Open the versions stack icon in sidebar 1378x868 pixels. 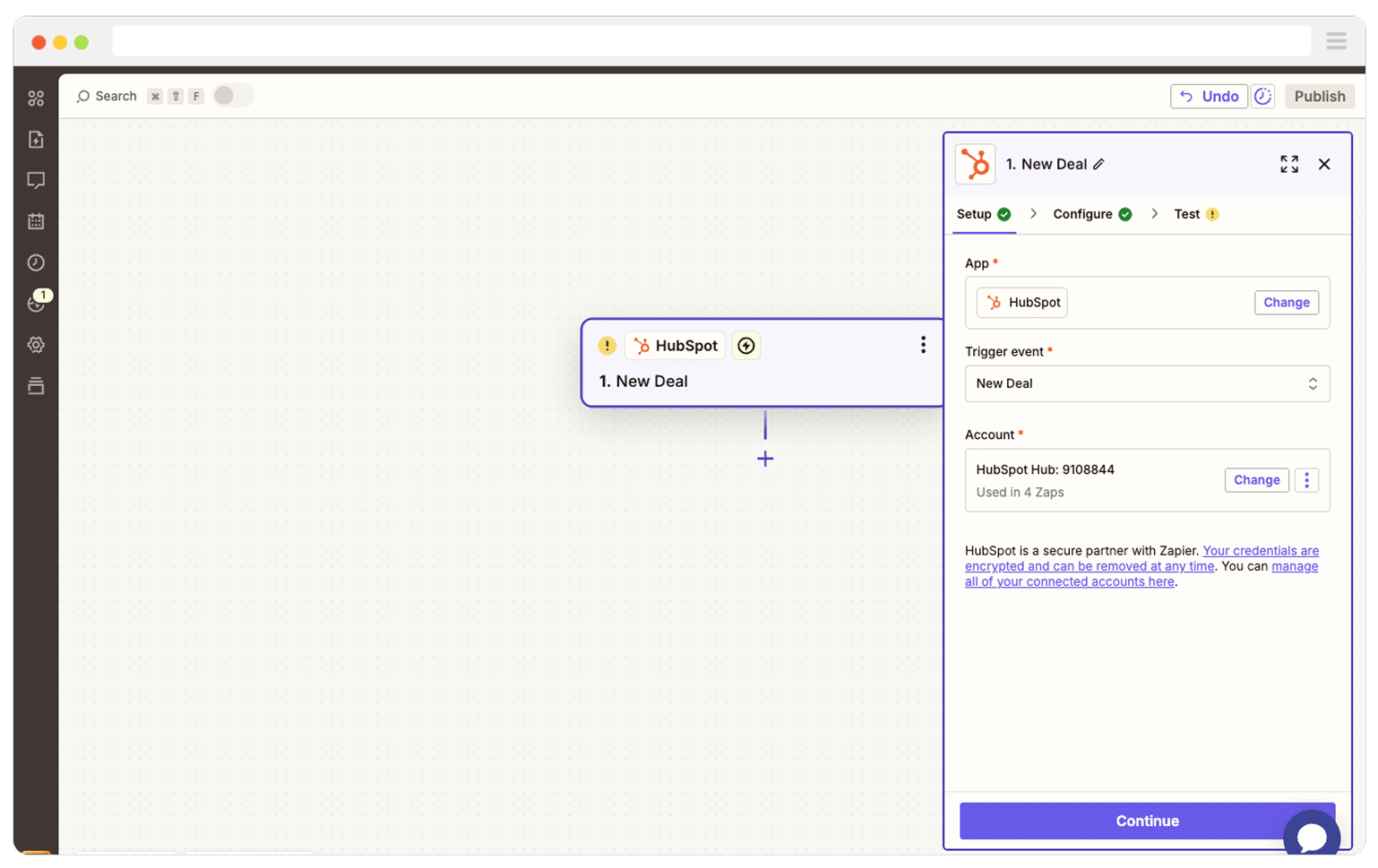36,386
